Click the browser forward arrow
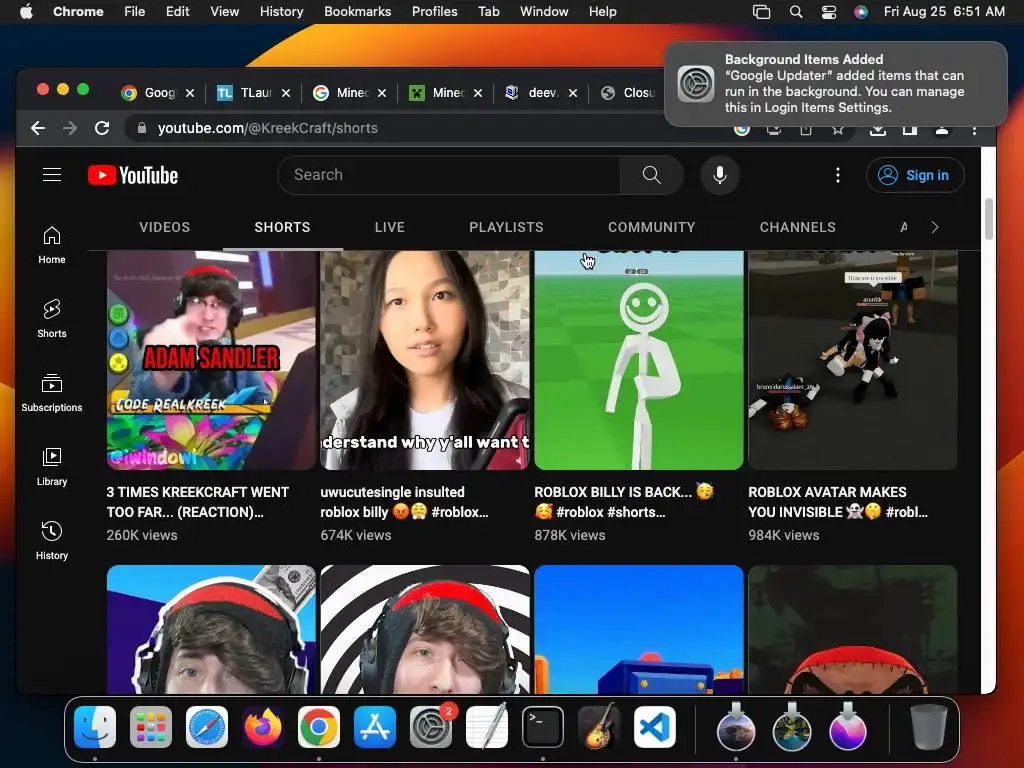This screenshot has width=1024, height=768. (x=70, y=128)
